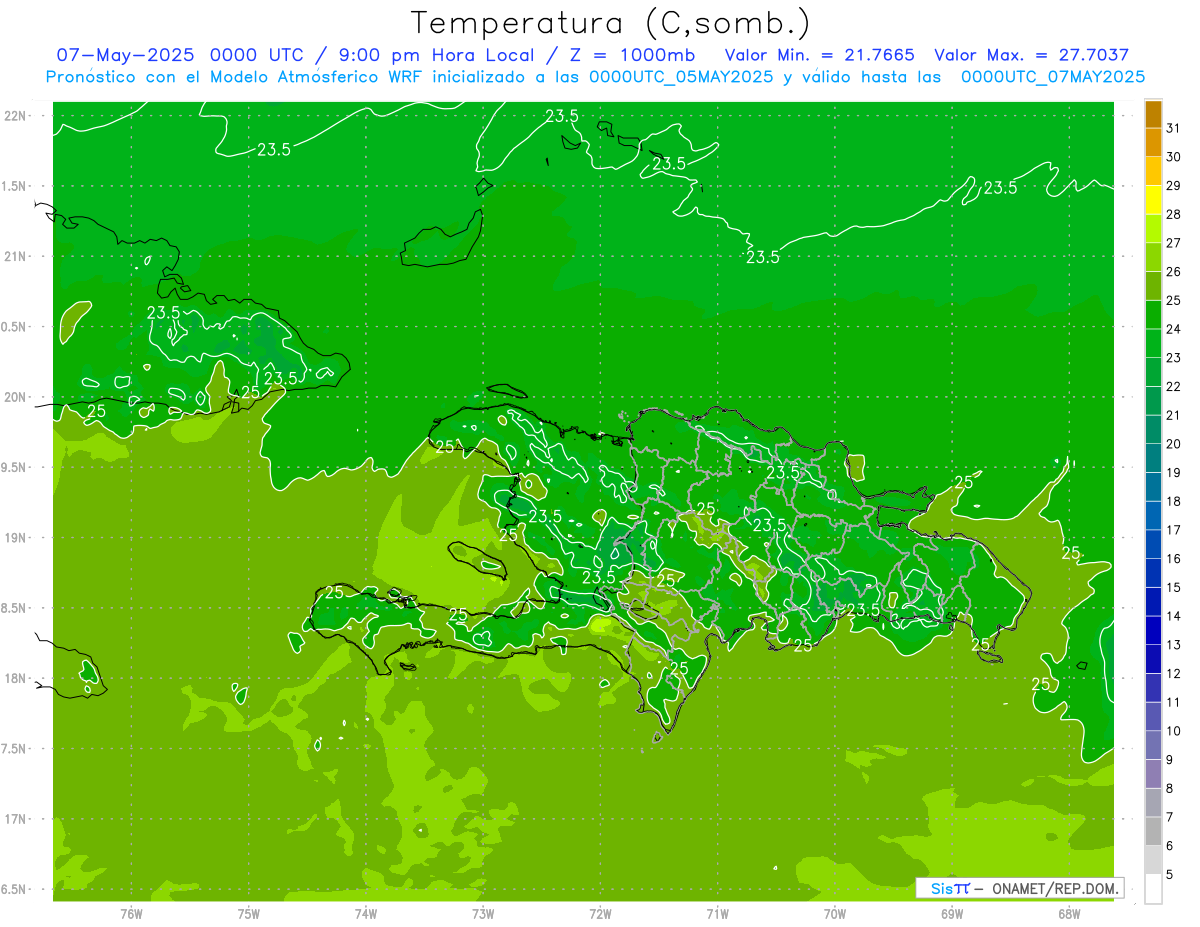
Task: Click longitude axis label '69W'
Action: 951,913
